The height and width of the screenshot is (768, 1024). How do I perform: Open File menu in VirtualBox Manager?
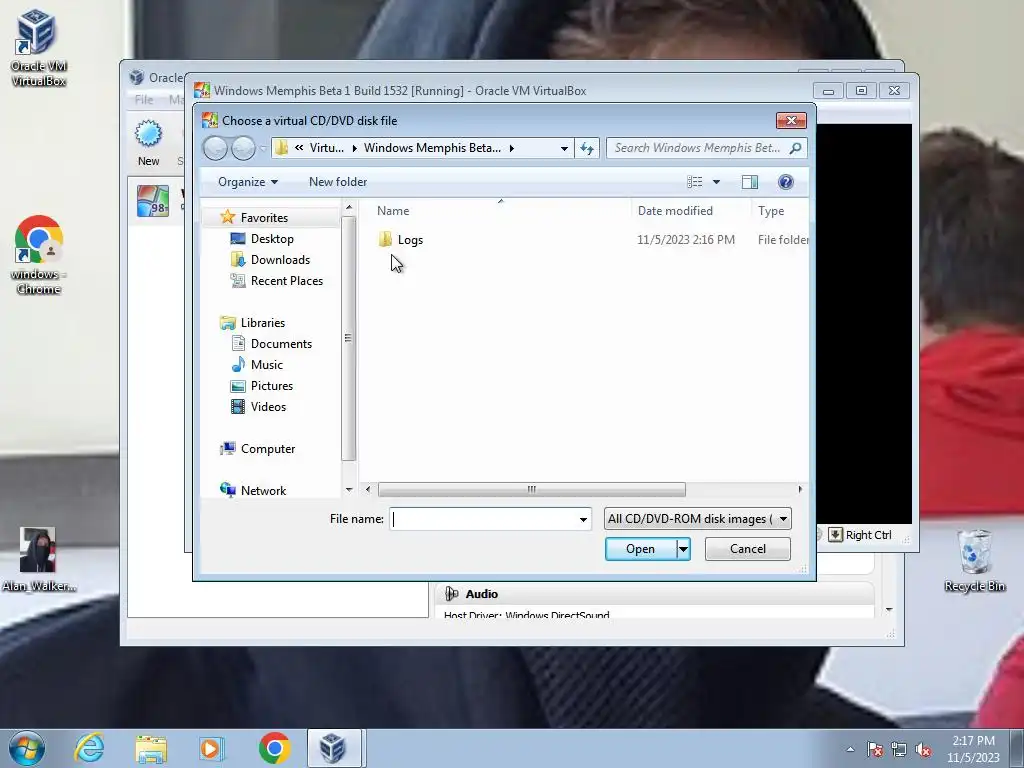click(144, 99)
